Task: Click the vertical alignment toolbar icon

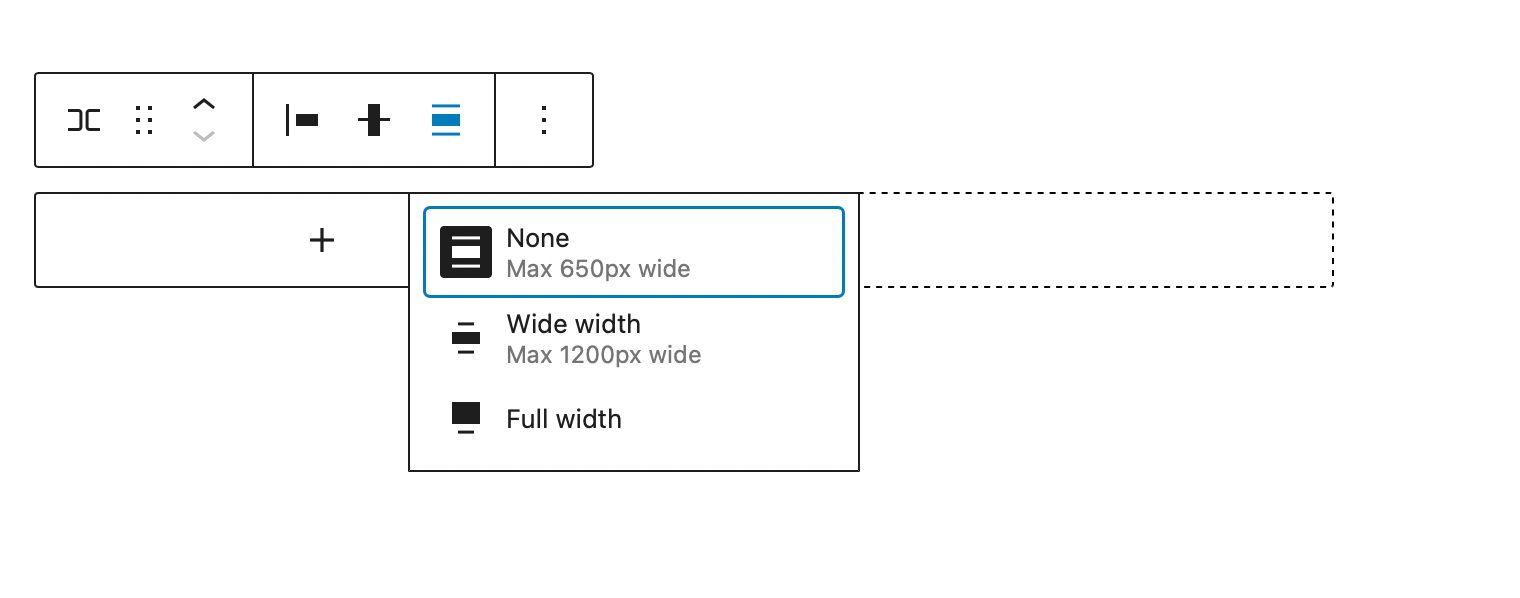Action: click(x=373, y=120)
